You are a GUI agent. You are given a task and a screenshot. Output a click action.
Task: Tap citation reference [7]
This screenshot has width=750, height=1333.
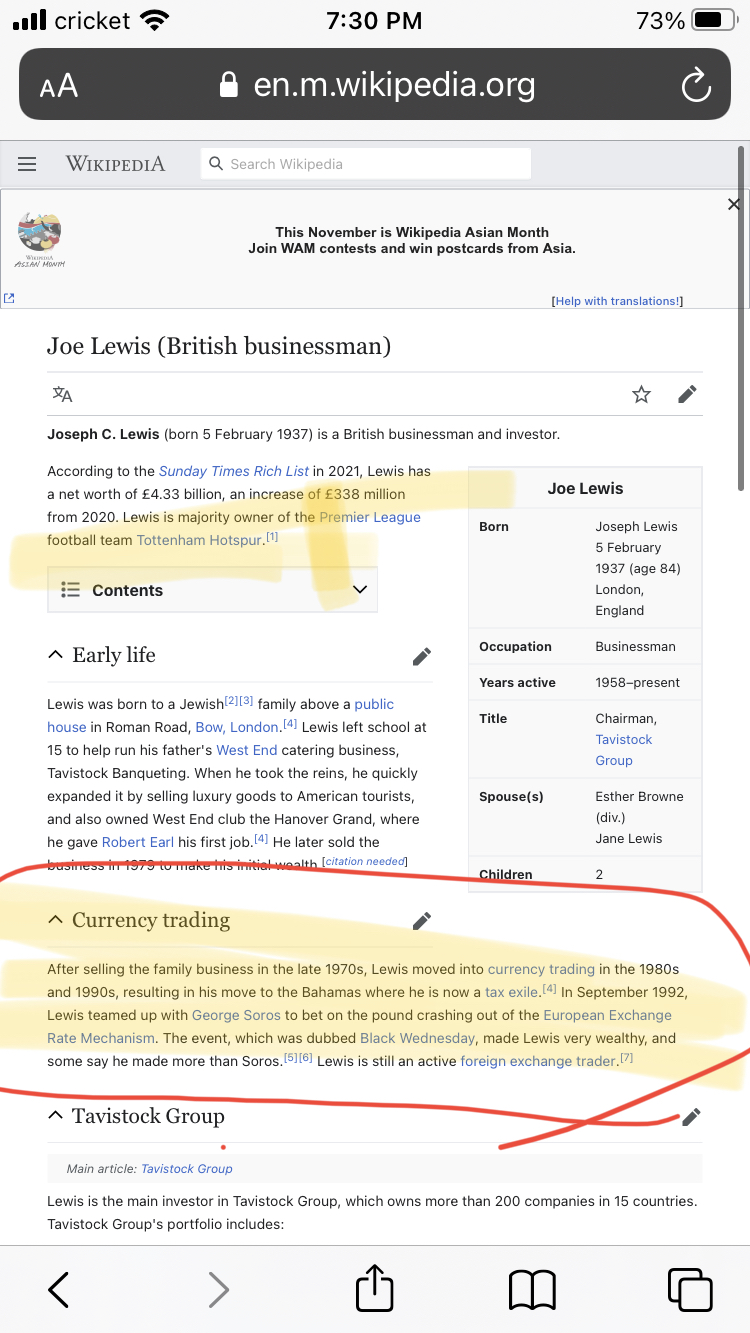click(x=627, y=1058)
